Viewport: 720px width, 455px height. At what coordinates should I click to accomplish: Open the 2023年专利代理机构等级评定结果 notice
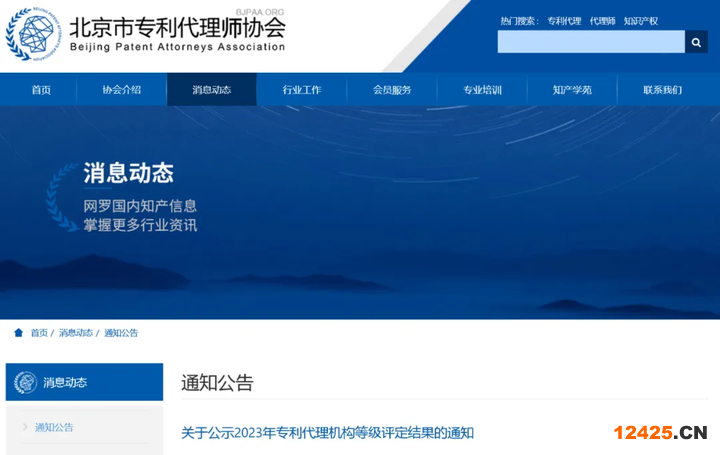pos(327,433)
